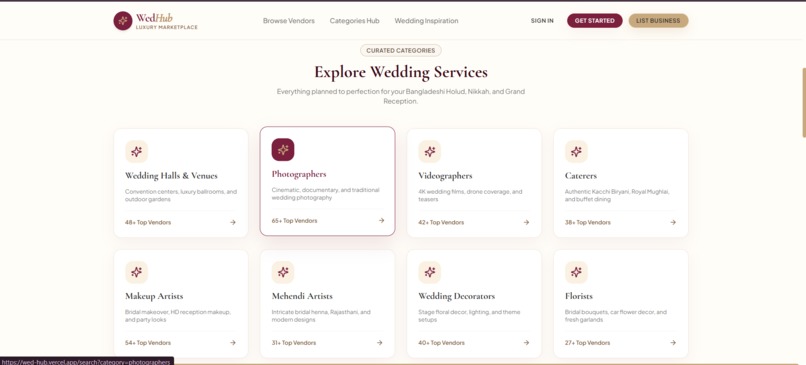
Task: Open the Wedding Decorators category title
Action: point(456,296)
